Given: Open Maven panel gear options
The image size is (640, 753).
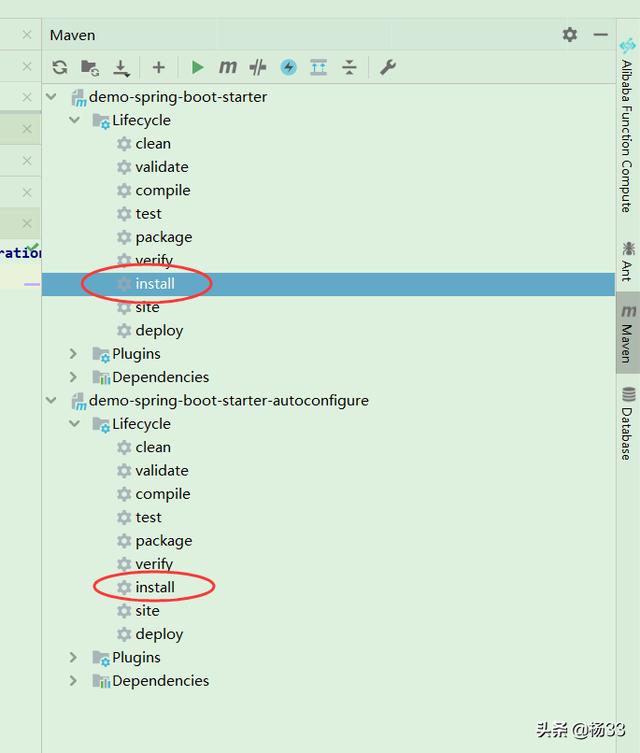Looking at the screenshot, I should pos(569,35).
